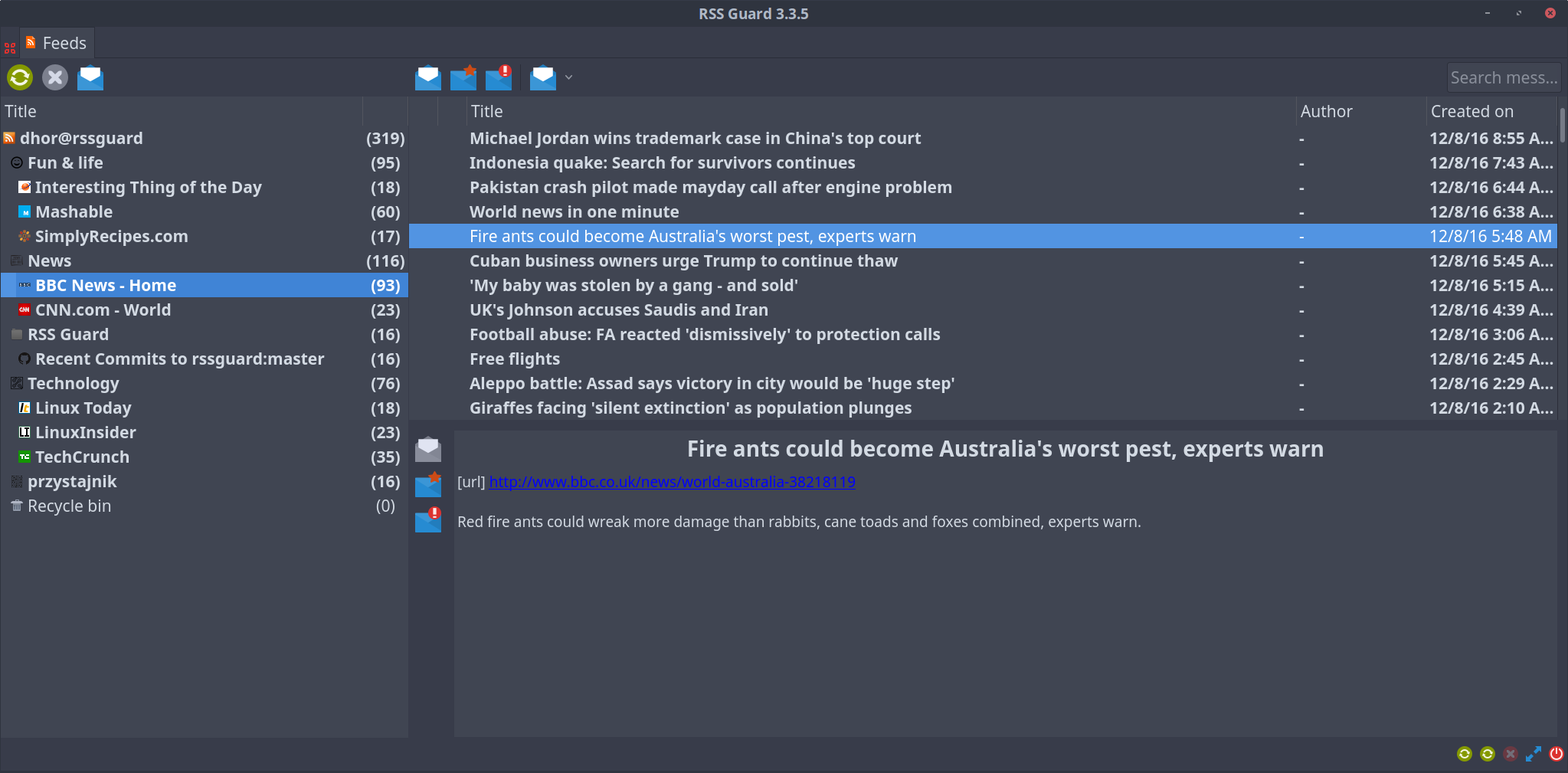The height and width of the screenshot is (773, 1568).
Task: Click the first green update icon in the status bar
Action: point(1465,754)
